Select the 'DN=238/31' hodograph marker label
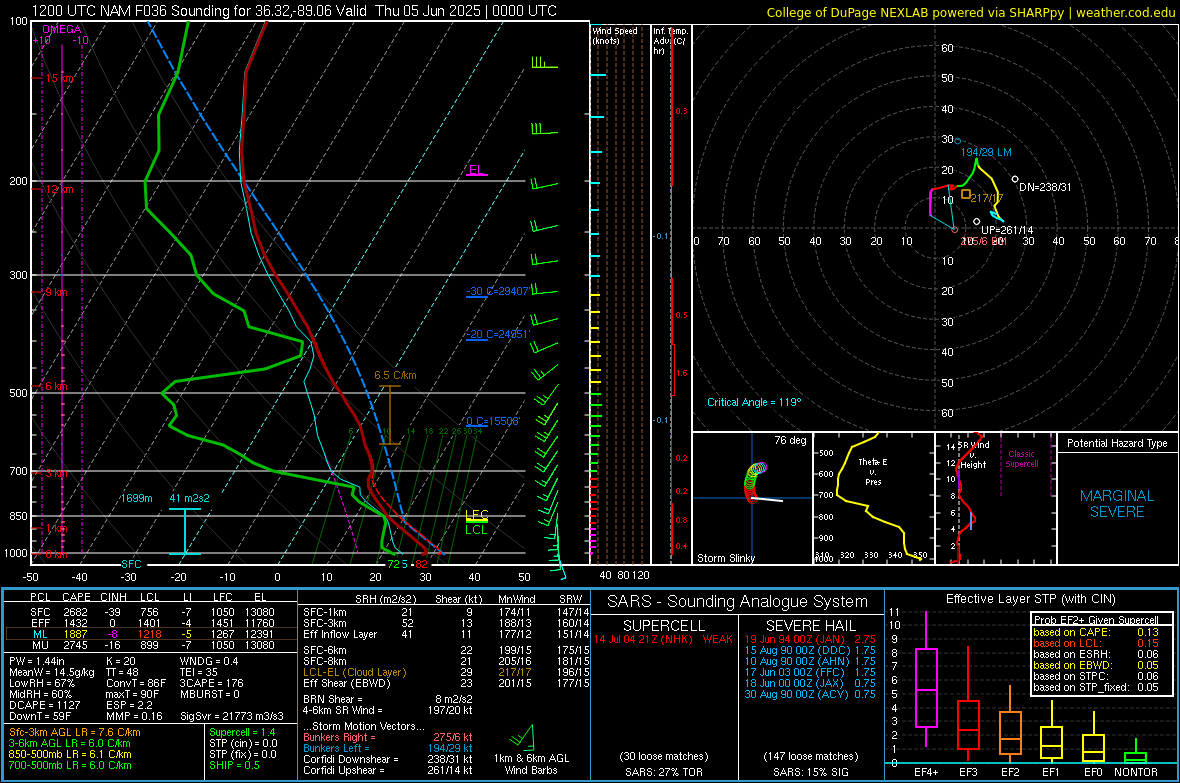The height and width of the screenshot is (783, 1180). tap(1045, 187)
